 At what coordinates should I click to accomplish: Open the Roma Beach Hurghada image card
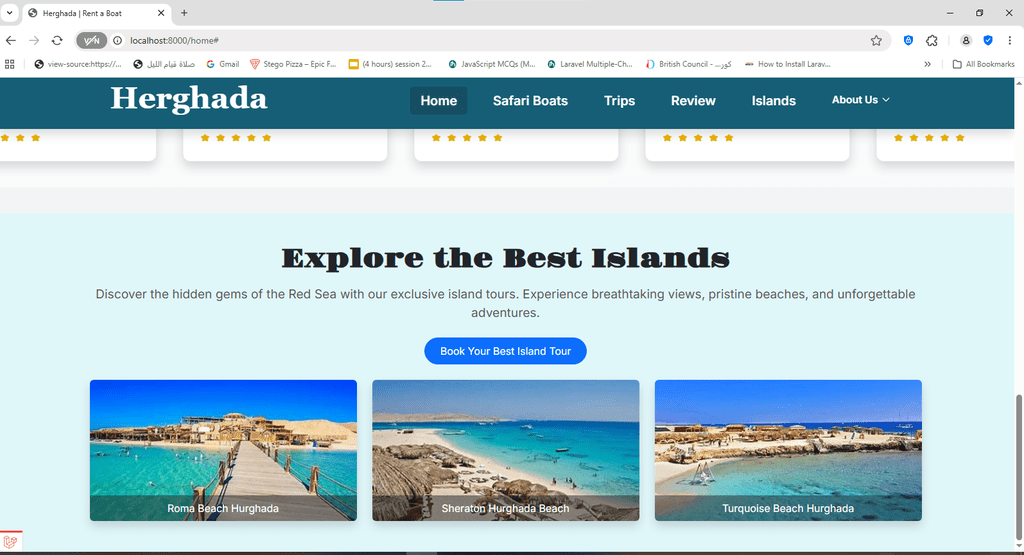[x=223, y=451]
